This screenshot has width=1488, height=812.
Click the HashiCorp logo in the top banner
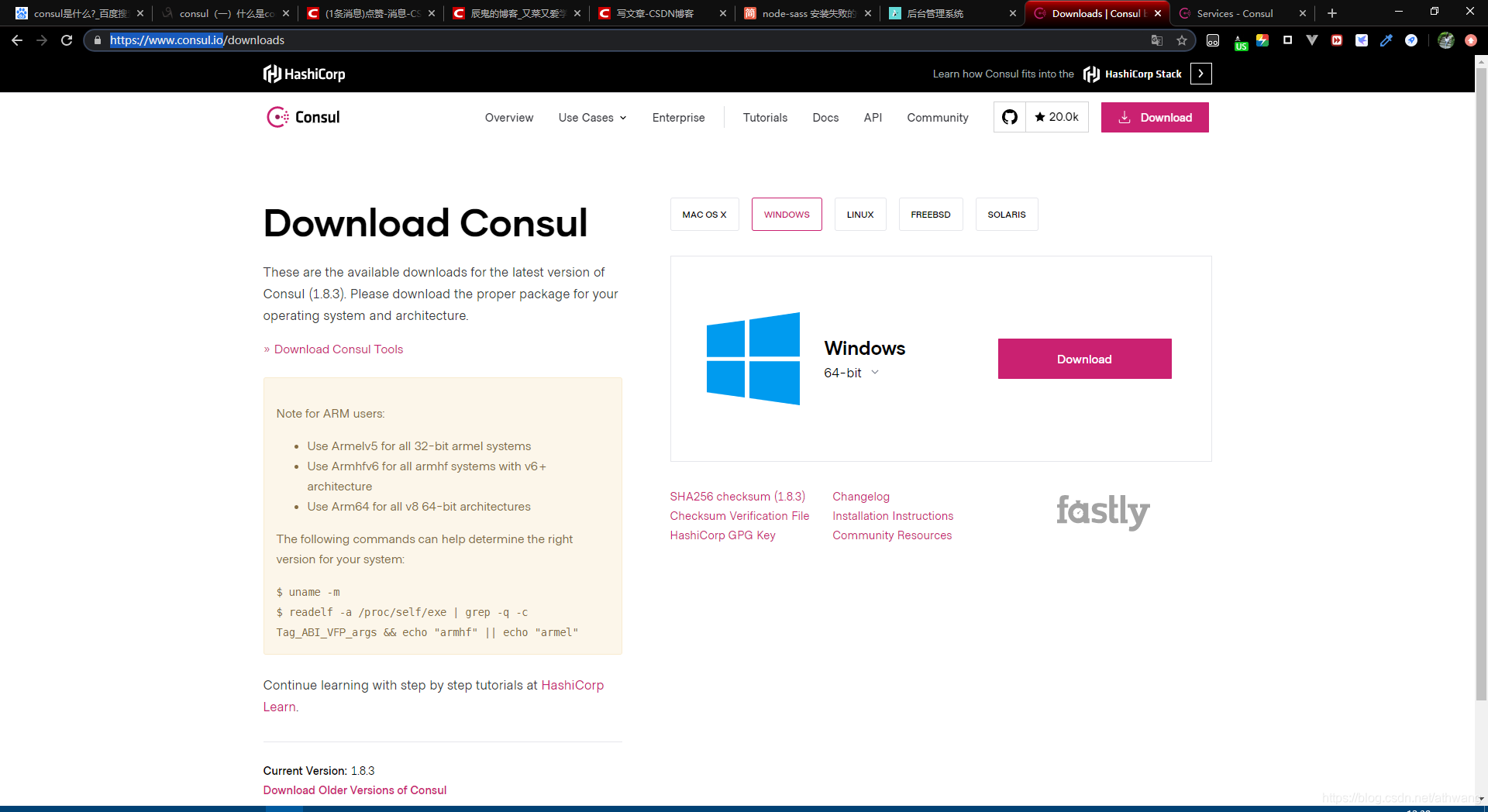[x=304, y=74]
